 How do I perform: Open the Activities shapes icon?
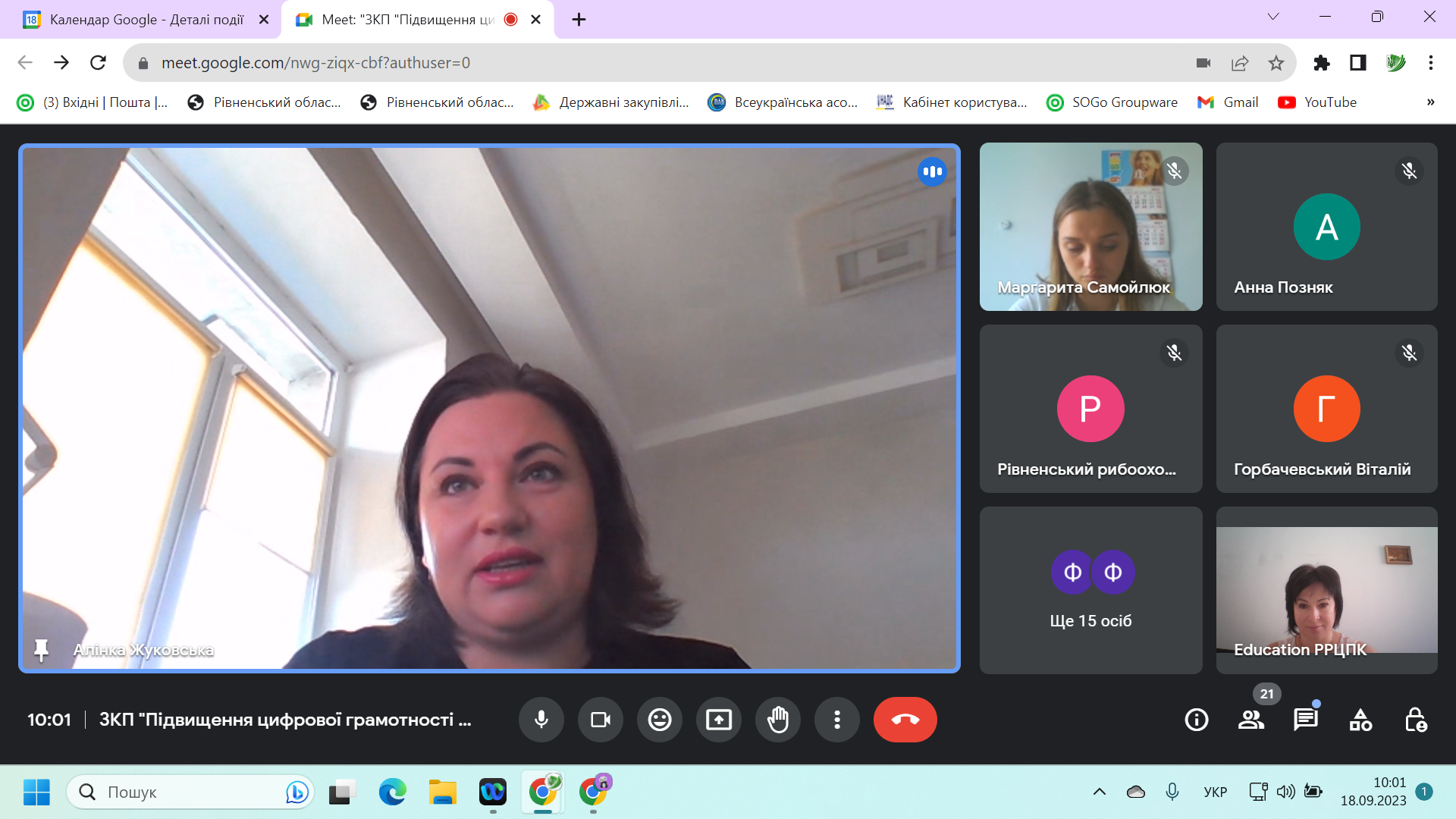[x=1360, y=720]
